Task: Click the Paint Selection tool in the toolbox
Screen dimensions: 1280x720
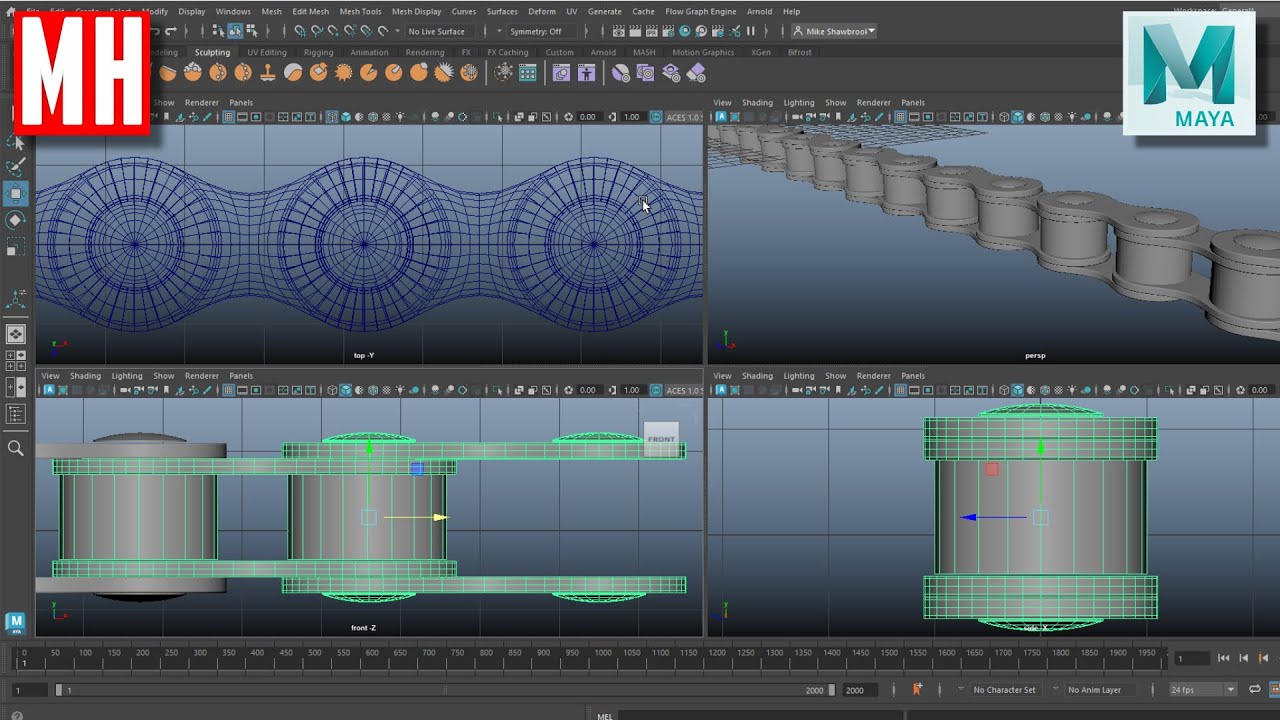Action: pyautogui.click(x=16, y=167)
